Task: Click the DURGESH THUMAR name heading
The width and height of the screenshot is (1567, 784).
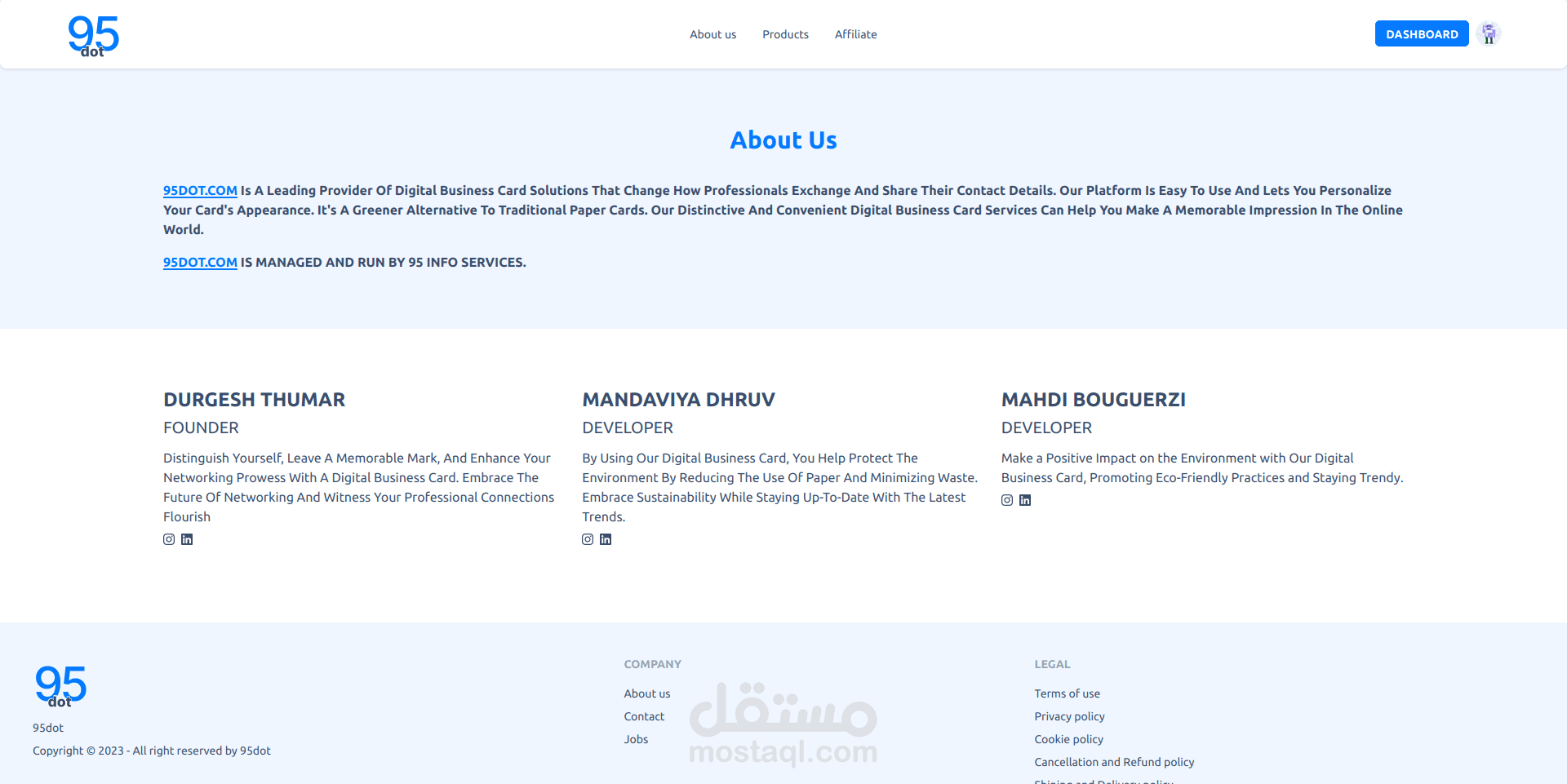Action: coord(254,400)
